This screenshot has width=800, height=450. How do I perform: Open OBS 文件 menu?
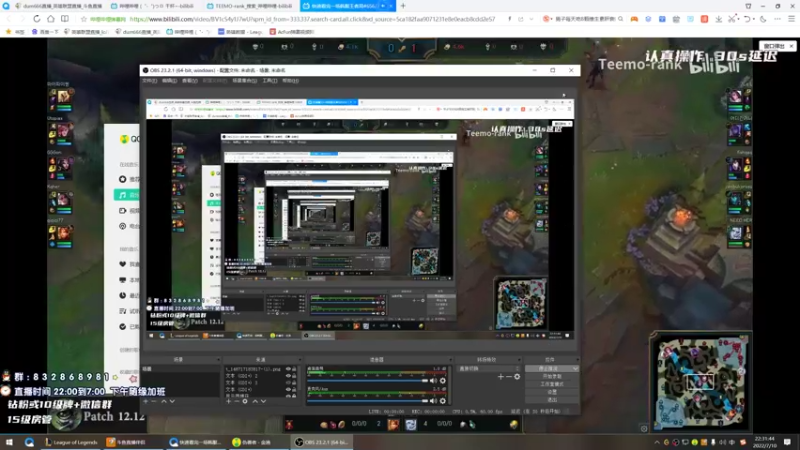click(x=149, y=81)
